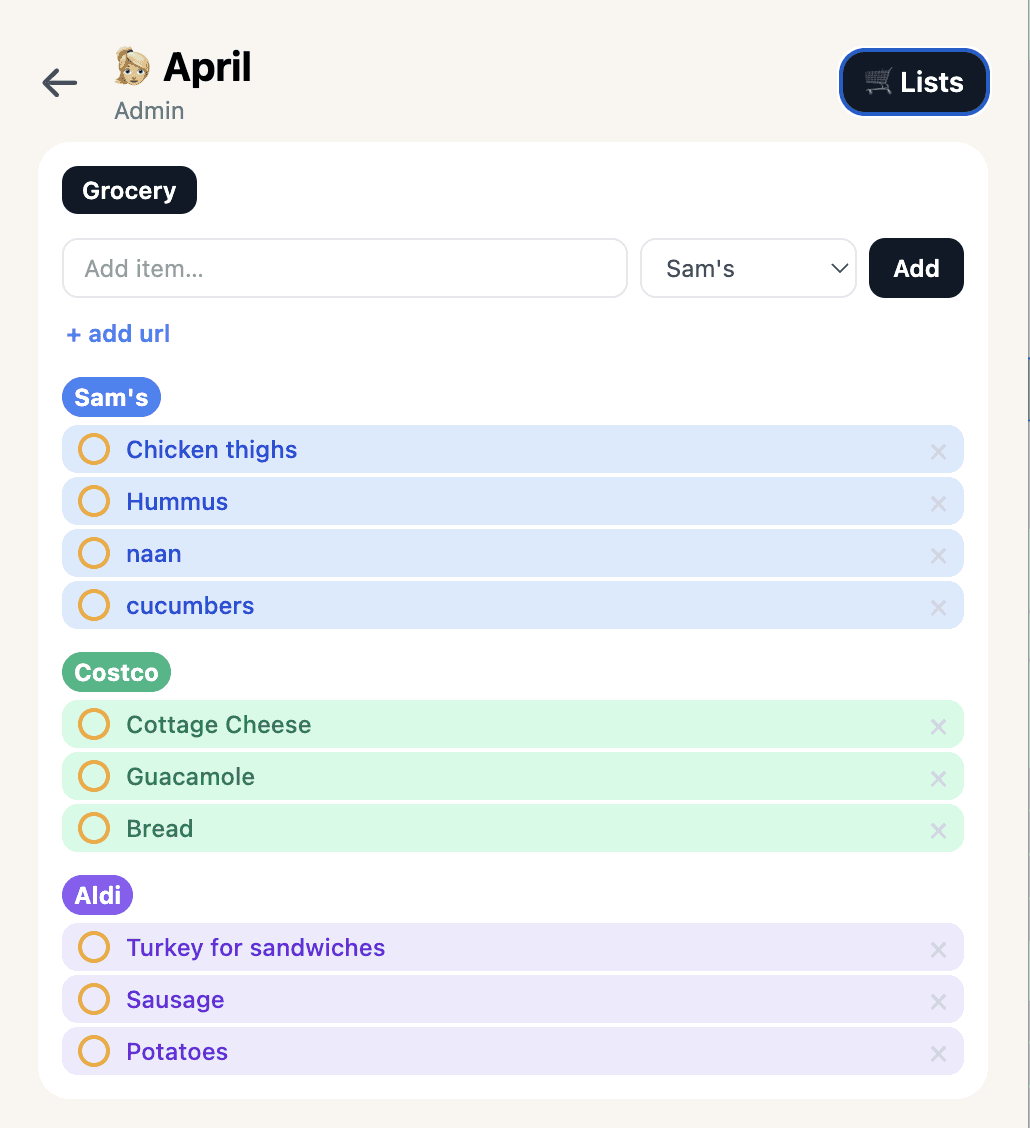Delete Hummus using the X icon

pyautogui.click(x=938, y=503)
